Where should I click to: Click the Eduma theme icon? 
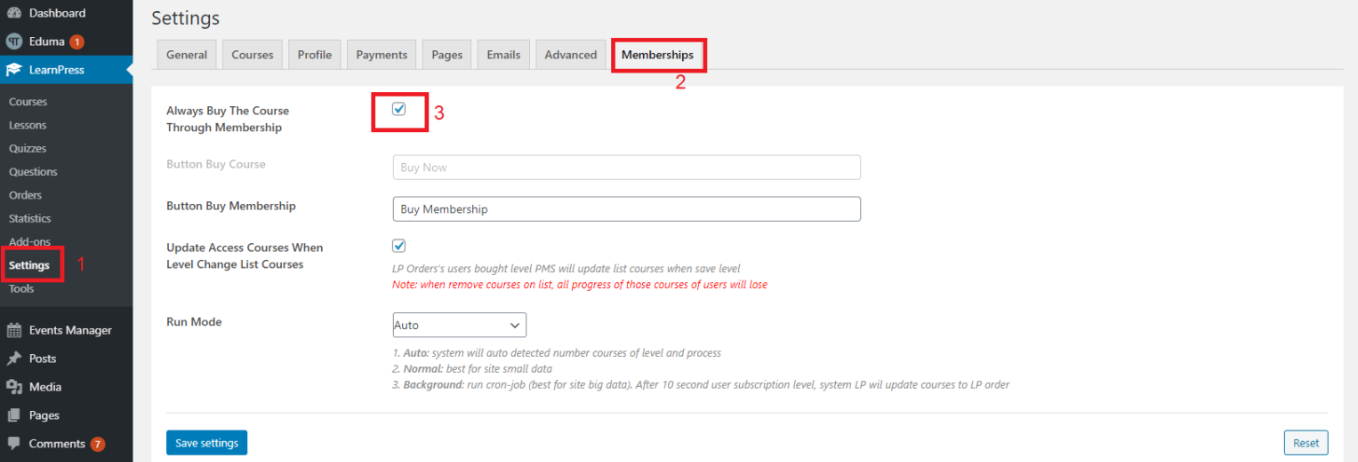tap(14, 42)
